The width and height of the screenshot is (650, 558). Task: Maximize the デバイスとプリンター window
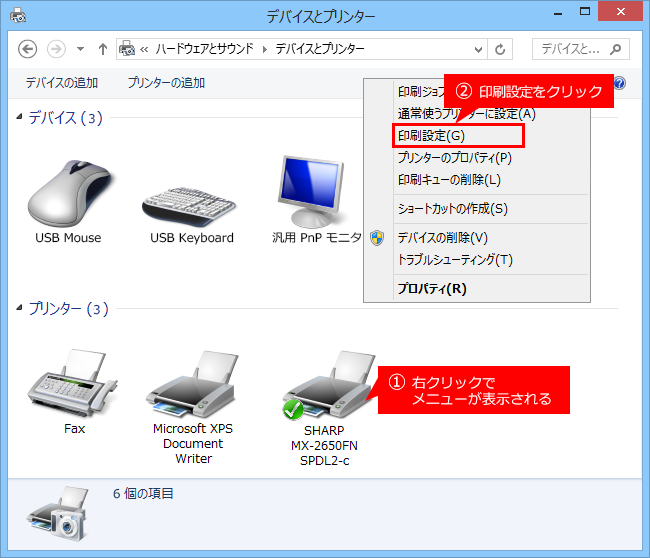(585, 12)
